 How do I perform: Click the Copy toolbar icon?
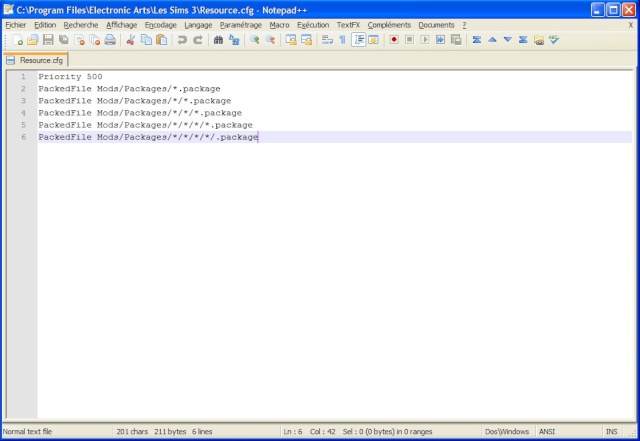(146, 40)
